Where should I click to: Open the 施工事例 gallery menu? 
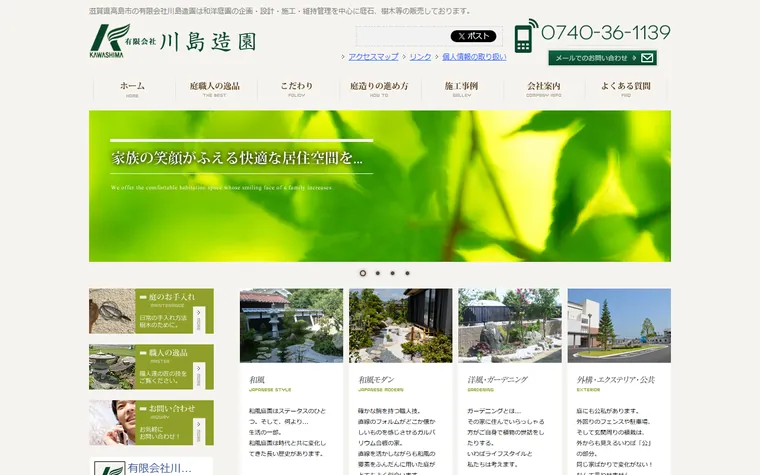[461, 89]
